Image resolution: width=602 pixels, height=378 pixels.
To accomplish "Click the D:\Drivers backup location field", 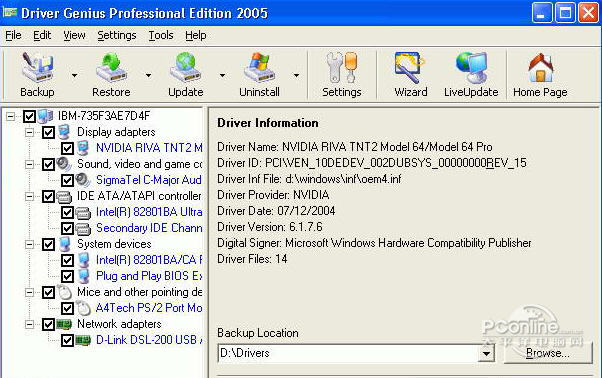I will pyautogui.click(x=348, y=353).
